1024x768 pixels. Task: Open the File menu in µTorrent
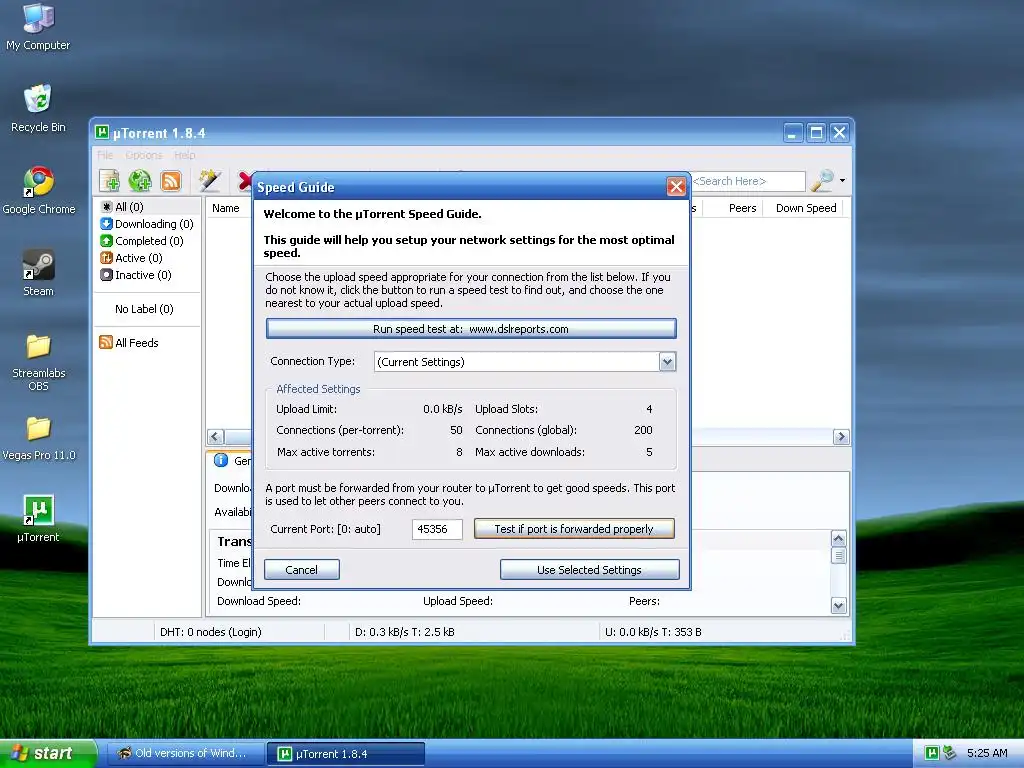[x=105, y=155]
